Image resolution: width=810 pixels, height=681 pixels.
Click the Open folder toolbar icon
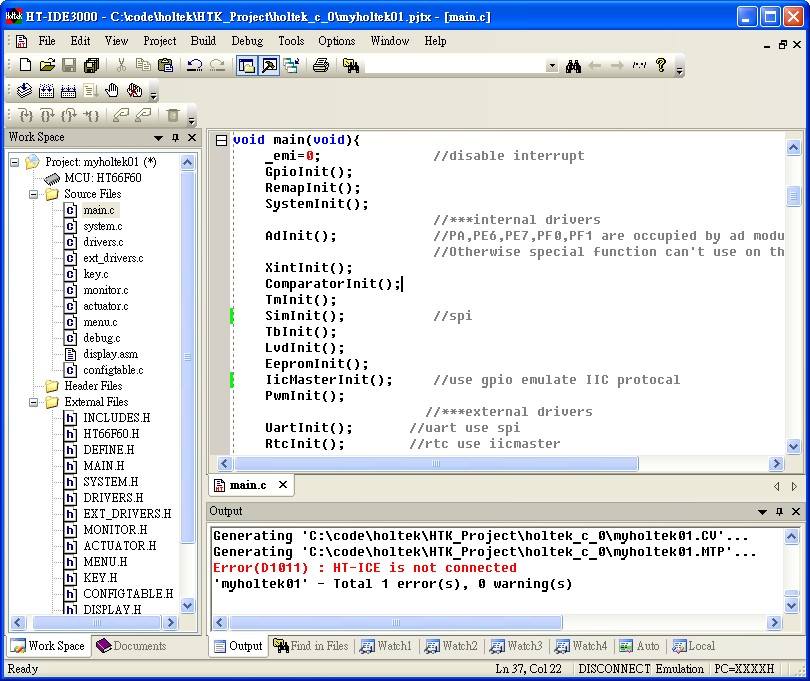coord(47,65)
